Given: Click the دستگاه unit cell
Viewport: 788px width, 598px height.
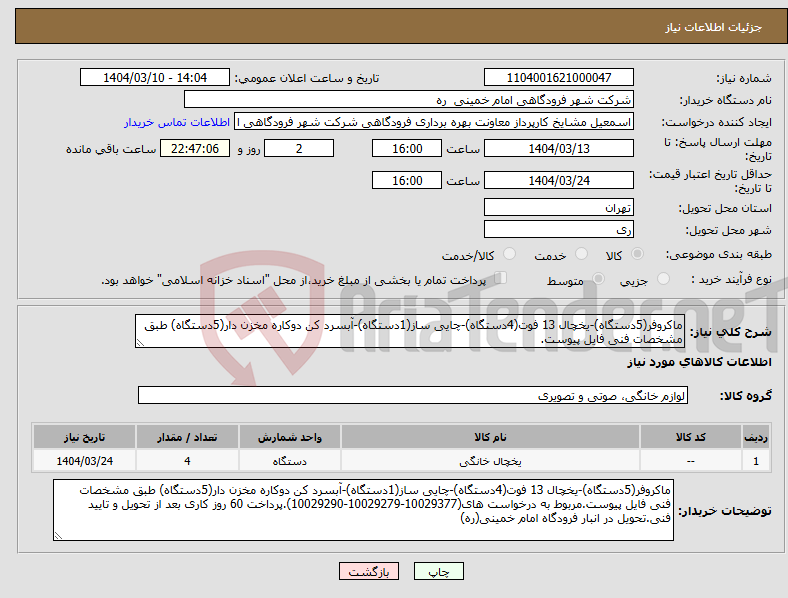Looking at the screenshot, I should tap(290, 461).
